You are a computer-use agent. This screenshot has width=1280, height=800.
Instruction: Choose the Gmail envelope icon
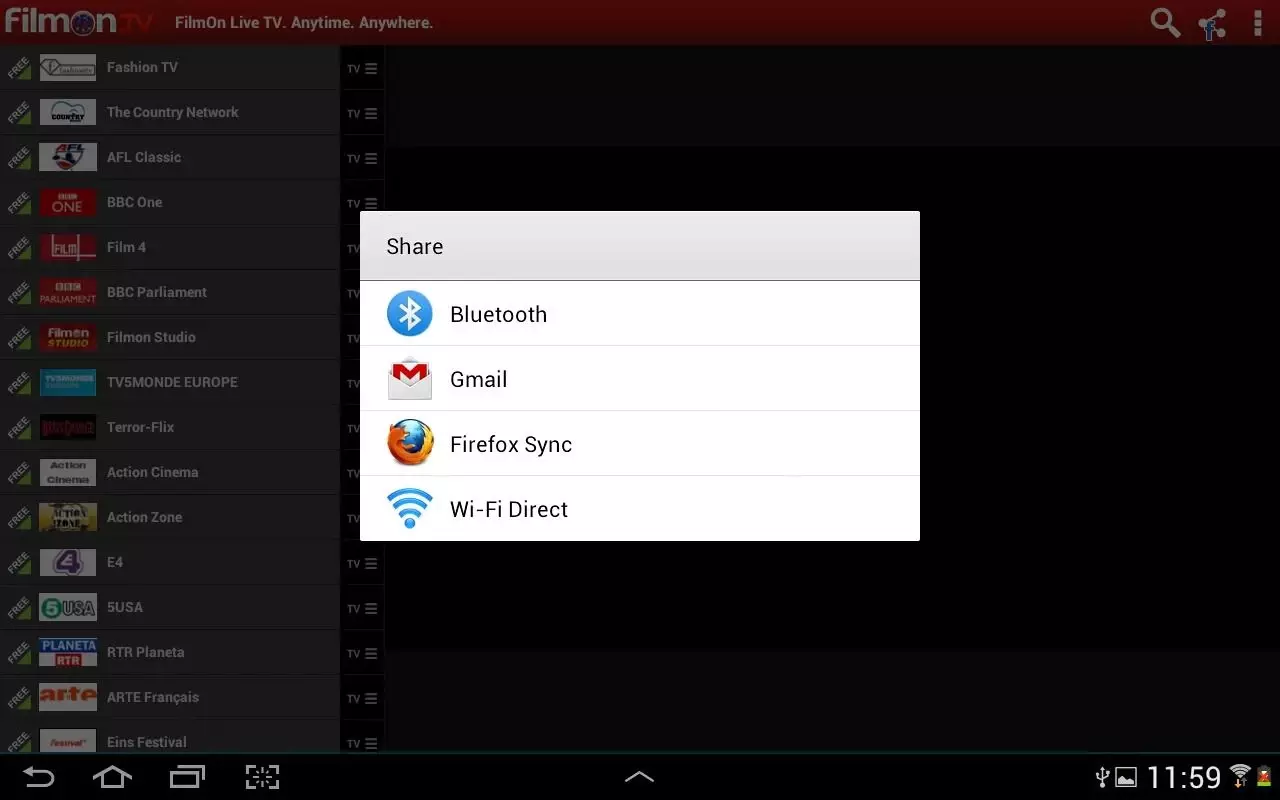click(410, 379)
